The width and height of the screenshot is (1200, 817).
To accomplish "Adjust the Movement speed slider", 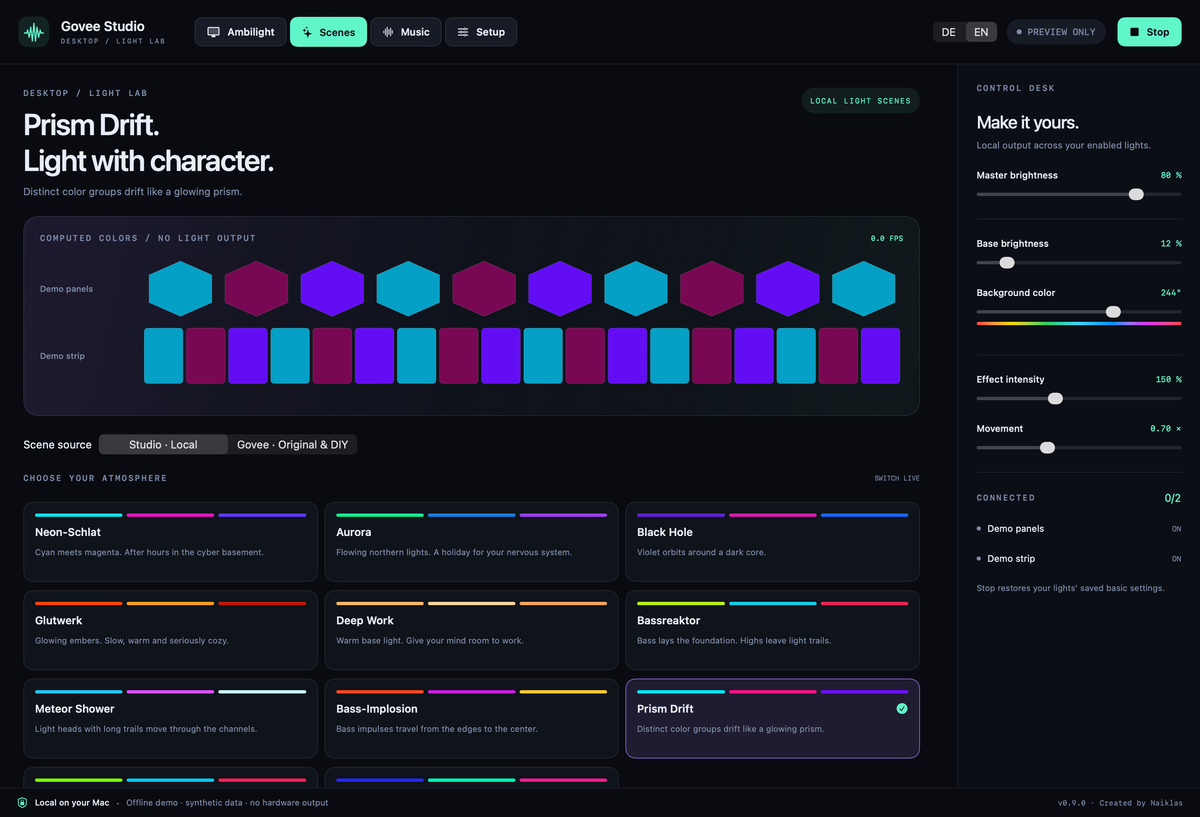I will point(1079,447).
